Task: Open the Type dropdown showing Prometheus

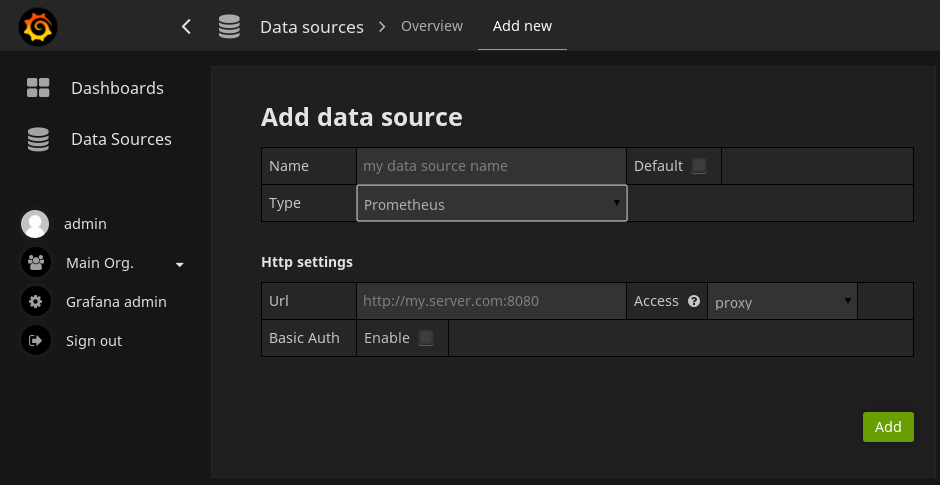Action: pyautogui.click(x=491, y=204)
